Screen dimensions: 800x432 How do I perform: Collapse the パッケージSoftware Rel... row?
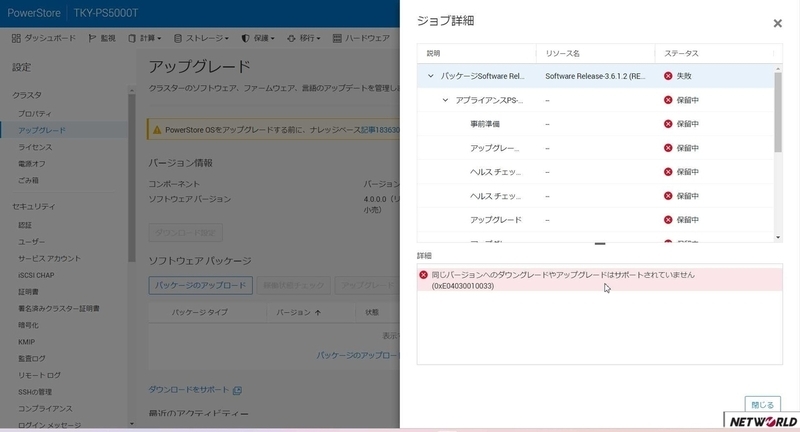(431, 76)
